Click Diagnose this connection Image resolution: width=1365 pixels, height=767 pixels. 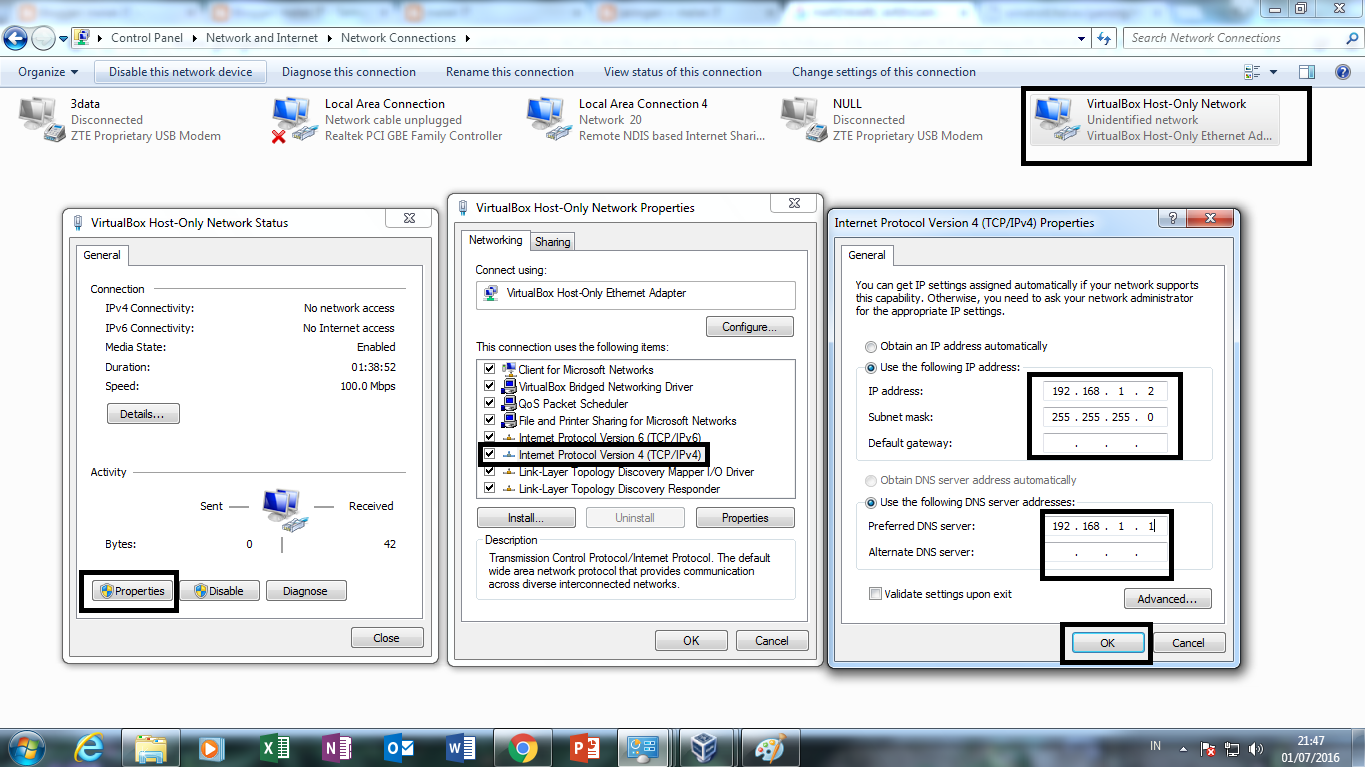pyautogui.click(x=349, y=72)
